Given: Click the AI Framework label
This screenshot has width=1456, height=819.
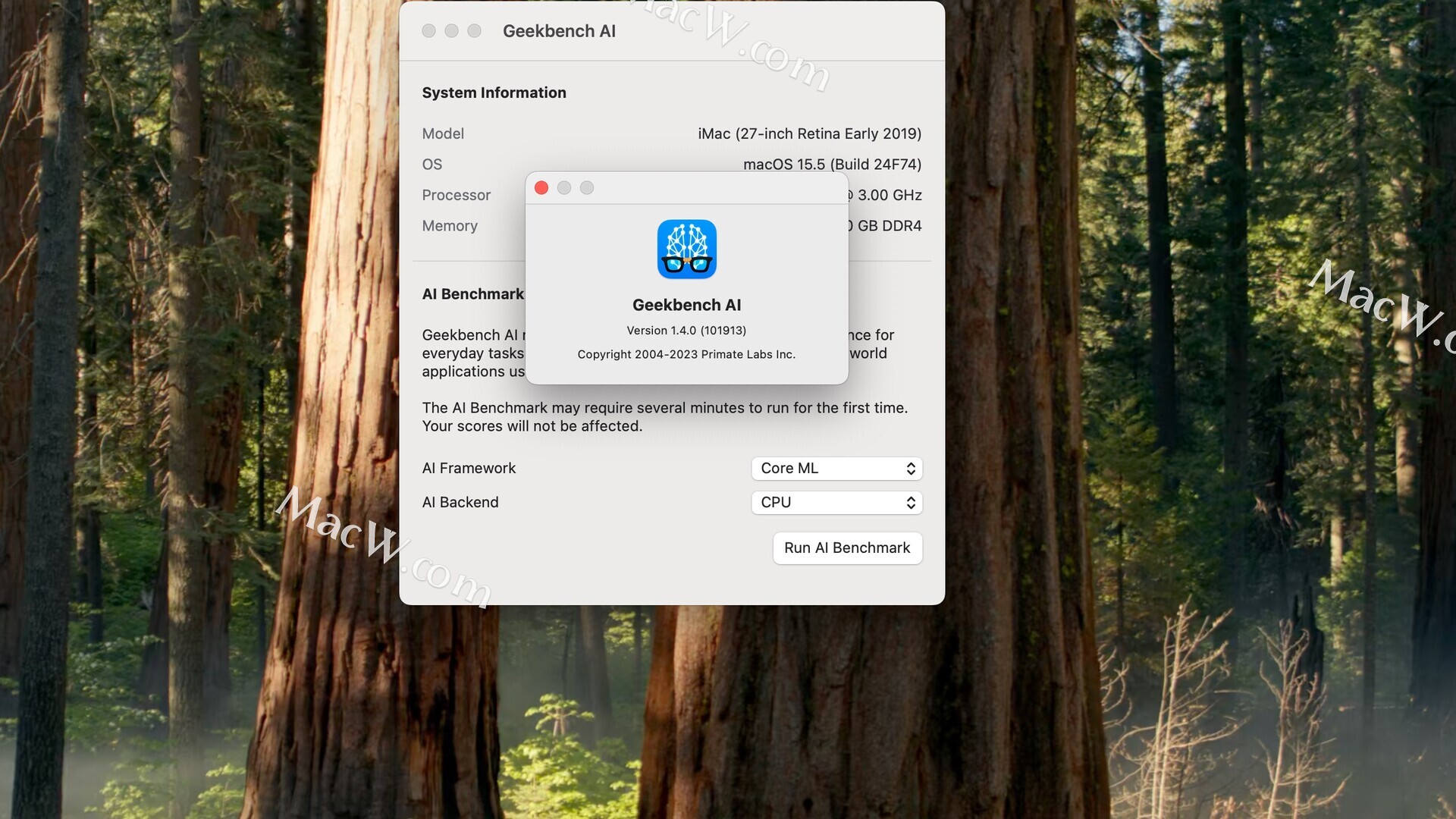Looking at the screenshot, I should (x=469, y=469).
